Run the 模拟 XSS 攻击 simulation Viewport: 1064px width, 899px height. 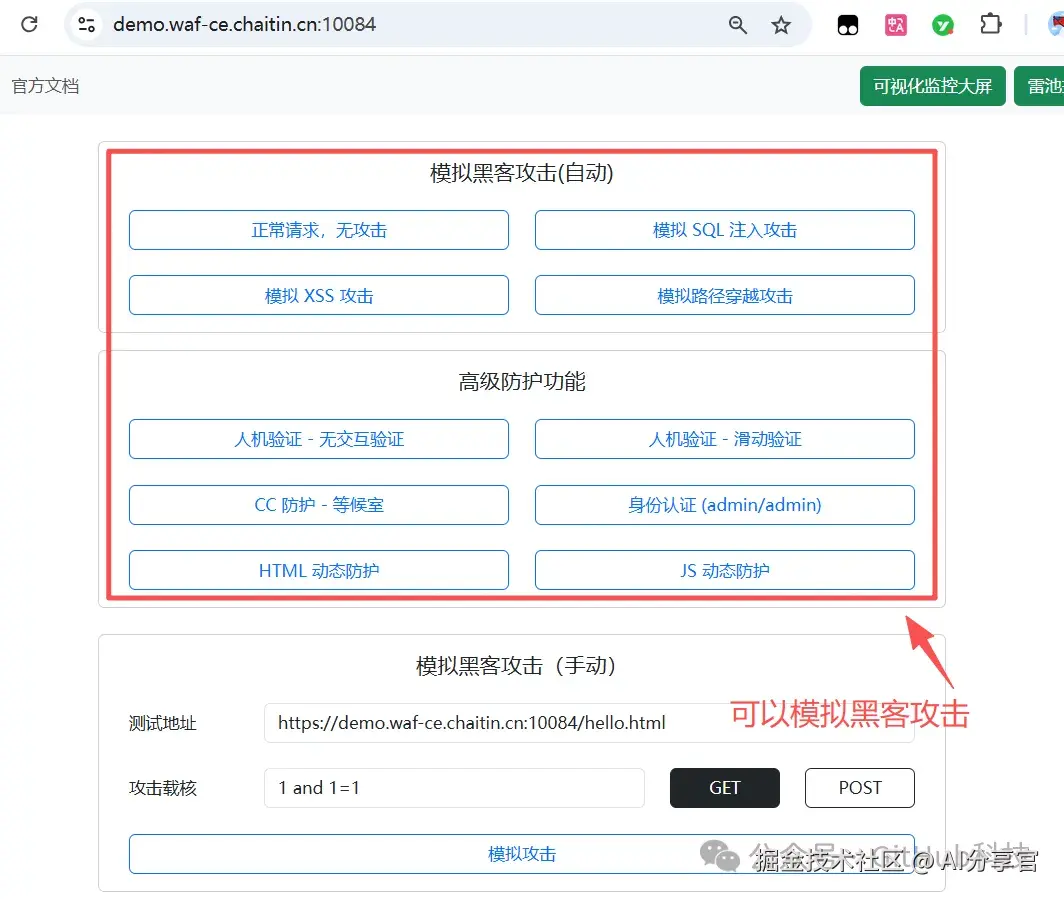point(318,295)
